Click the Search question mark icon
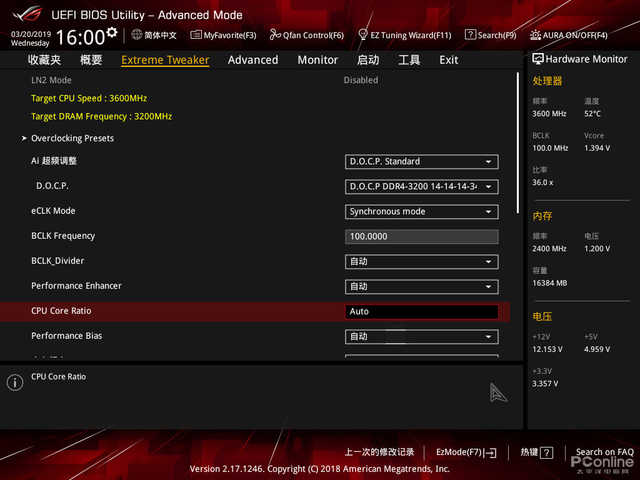 (x=470, y=35)
